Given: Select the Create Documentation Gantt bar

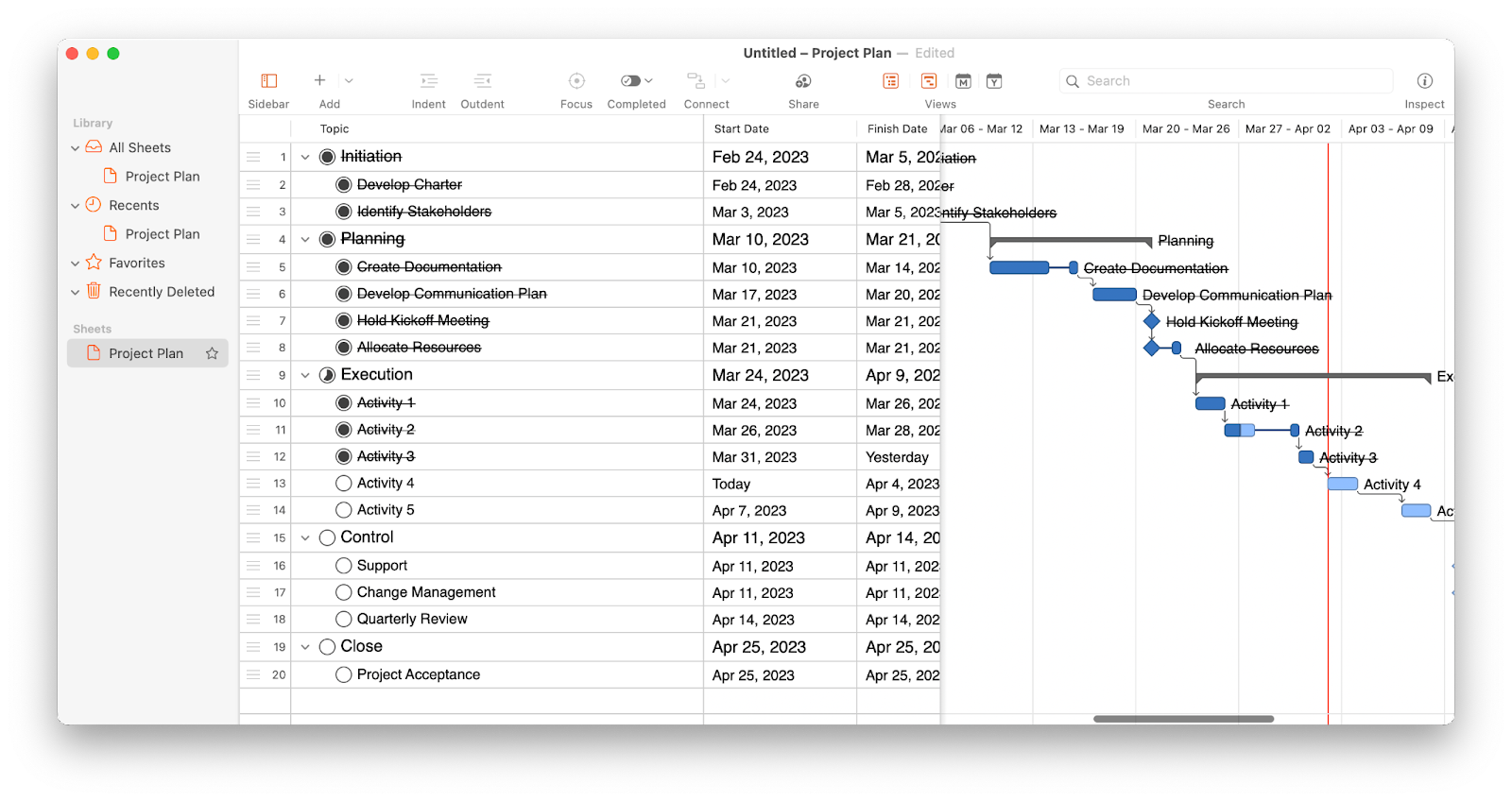Looking at the screenshot, I should pos(1019,268).
